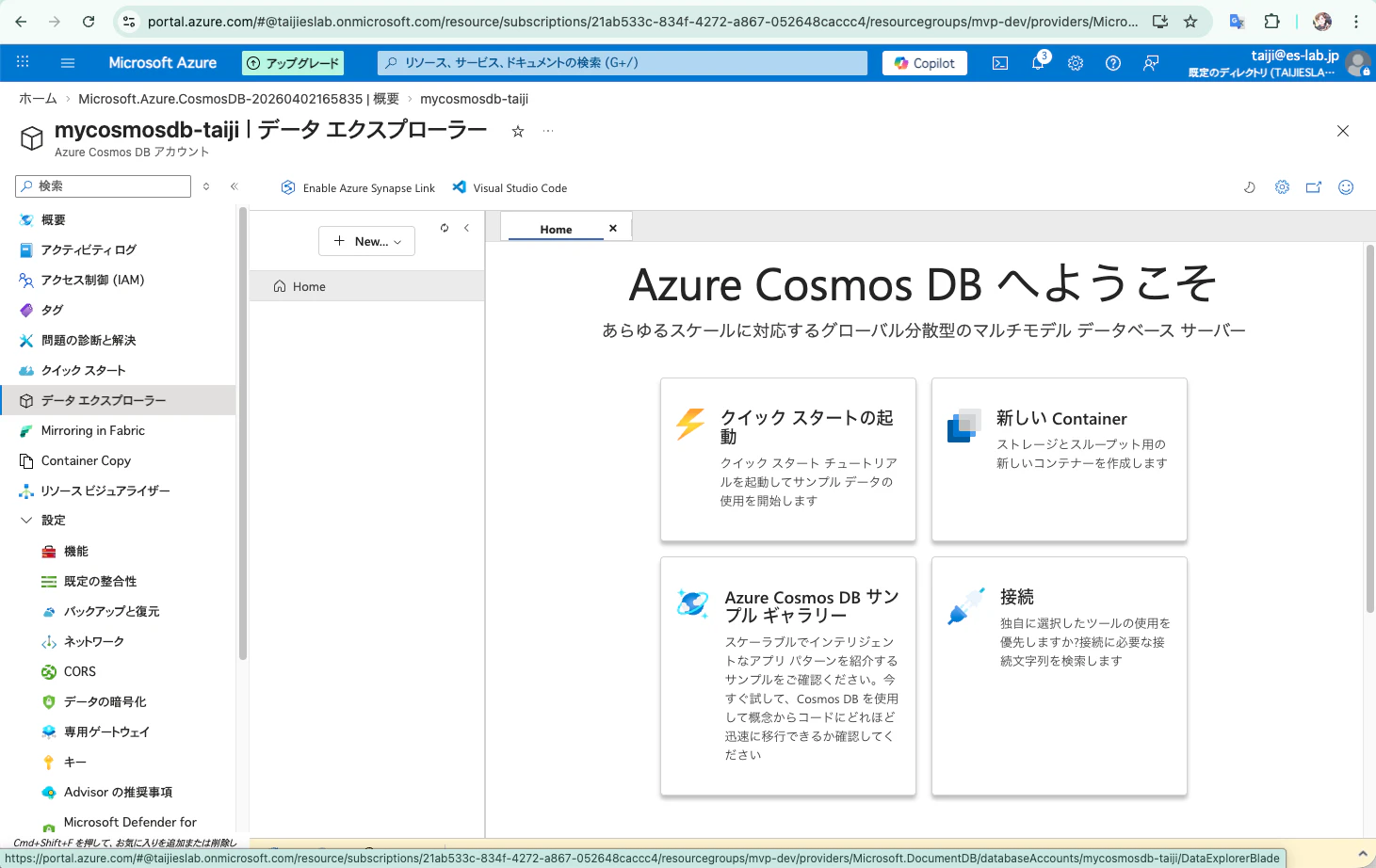Open リソース ビジュアライザー
Viewport: 1376px width, 868px height.
(118, 490)
